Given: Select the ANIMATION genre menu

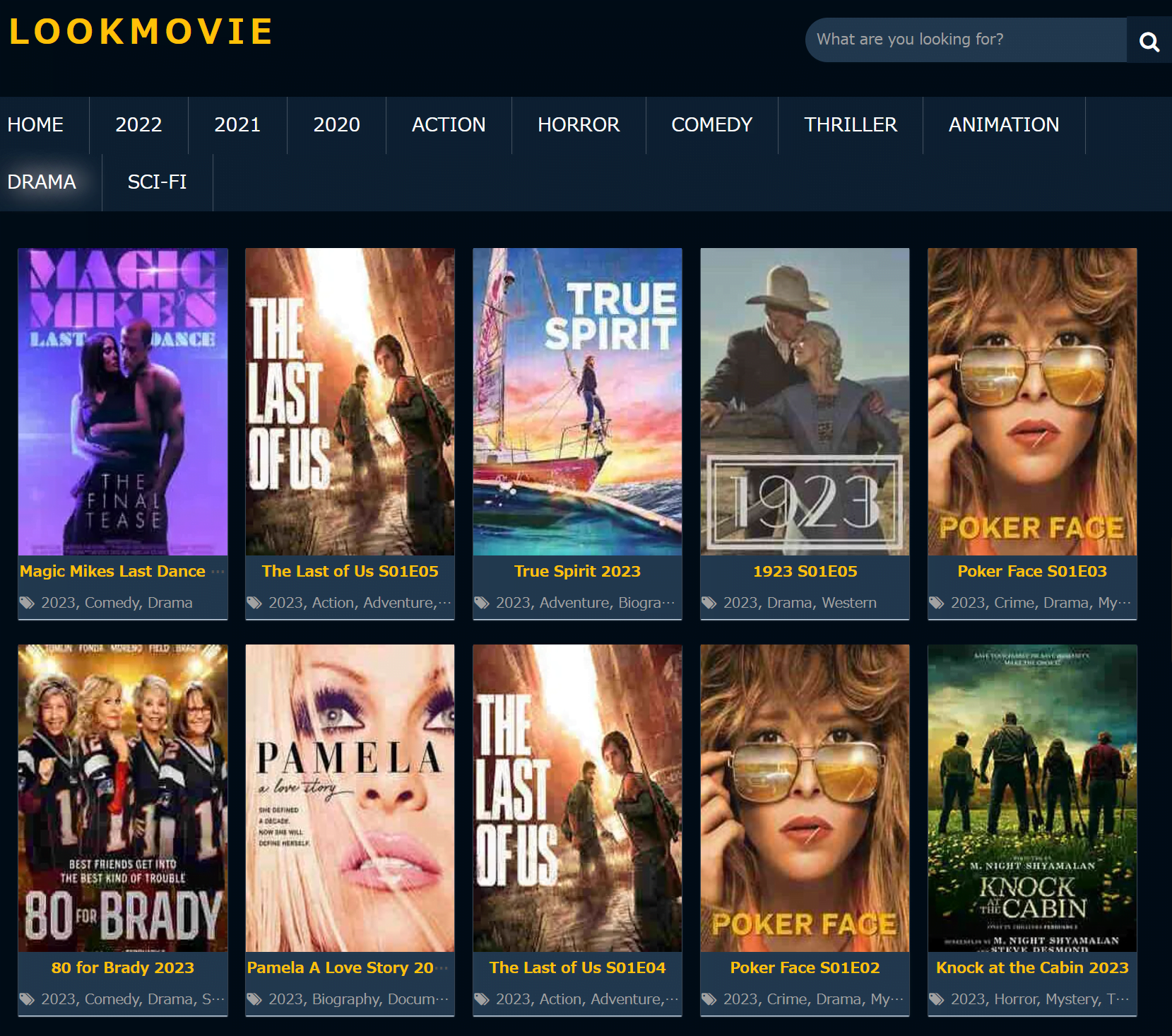Looking at the screenshot, I should pos(1004,125).
